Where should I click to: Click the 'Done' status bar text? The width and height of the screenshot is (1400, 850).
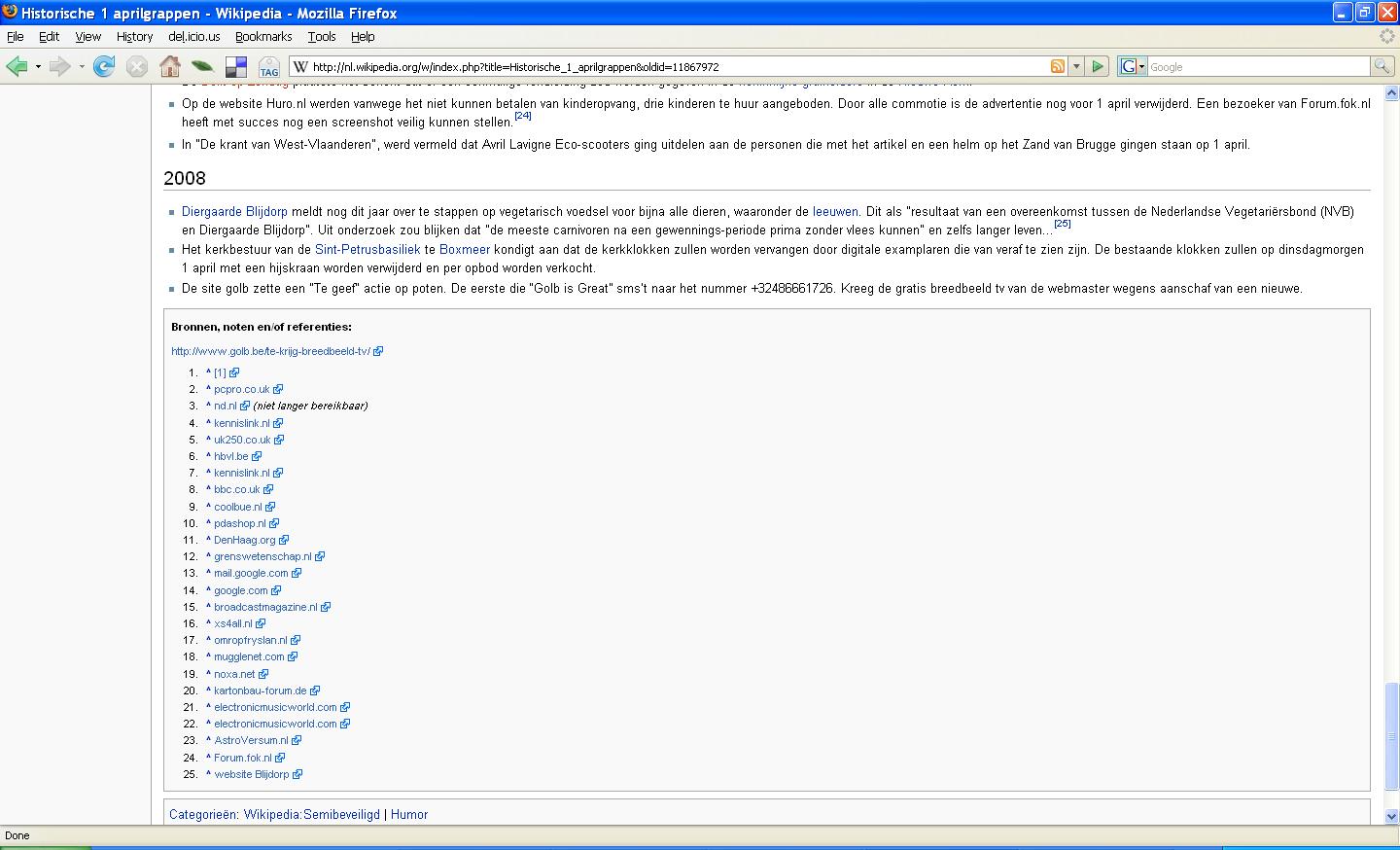pos(17,835)
